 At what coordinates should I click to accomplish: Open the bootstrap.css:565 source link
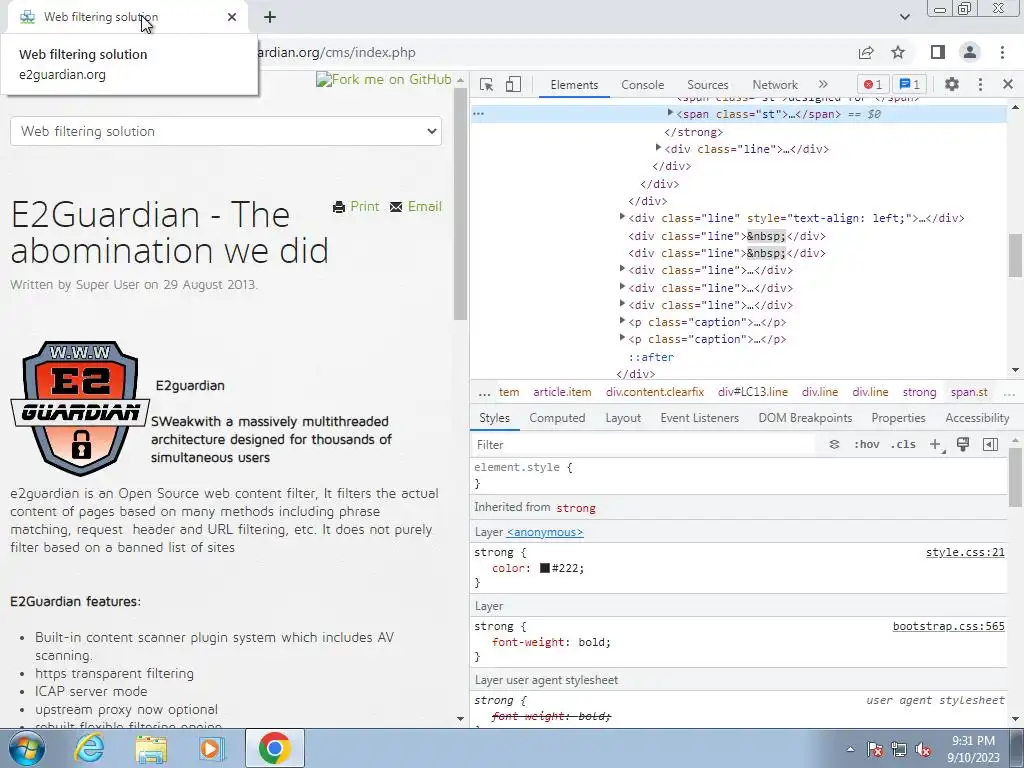click(x=949, y=626)
